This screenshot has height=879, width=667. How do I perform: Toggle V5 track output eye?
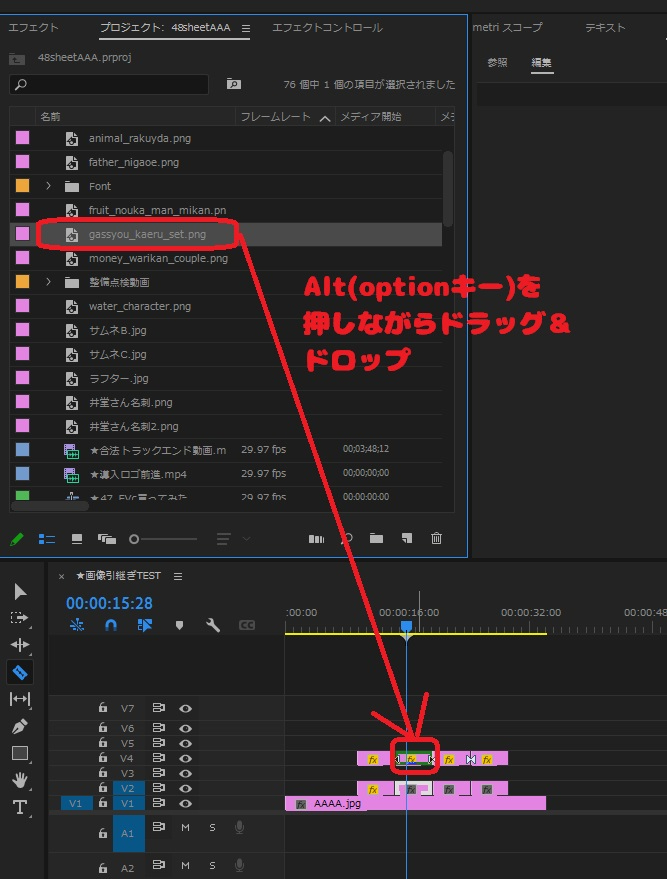[186, 743]
